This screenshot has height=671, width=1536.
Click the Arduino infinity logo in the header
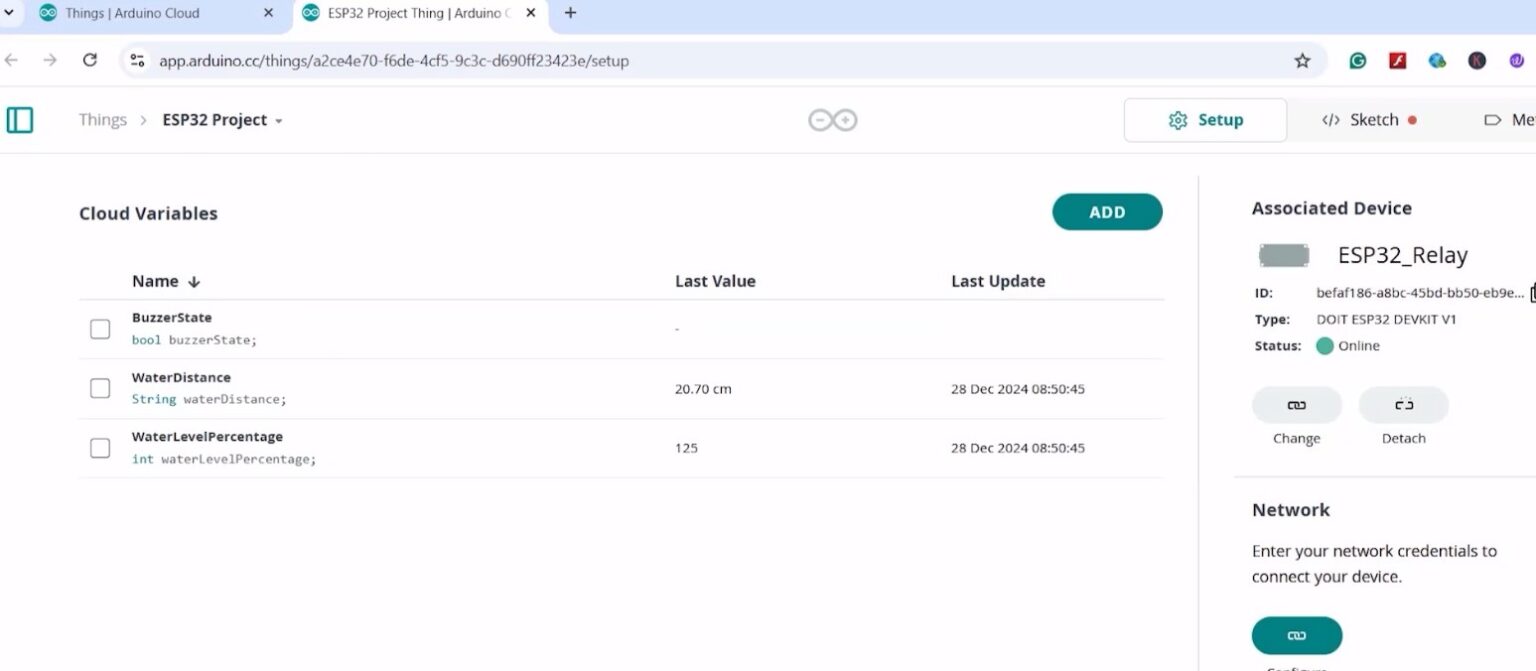pyautogui.click(x=832, y=119)
